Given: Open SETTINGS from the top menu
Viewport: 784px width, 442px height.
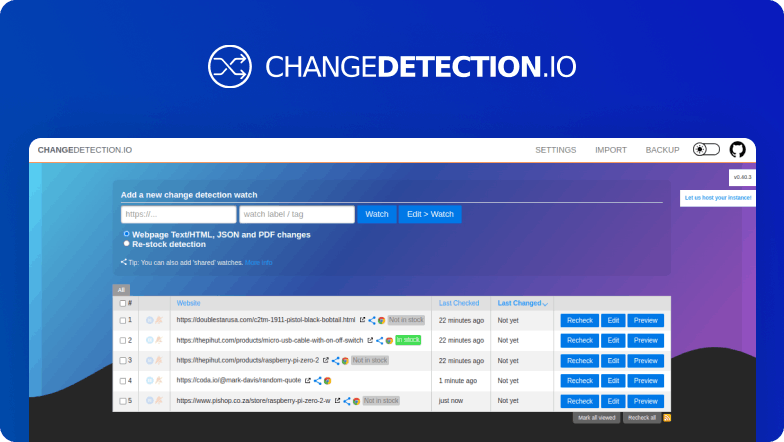Looking at the screenshot, I should 555,150.
